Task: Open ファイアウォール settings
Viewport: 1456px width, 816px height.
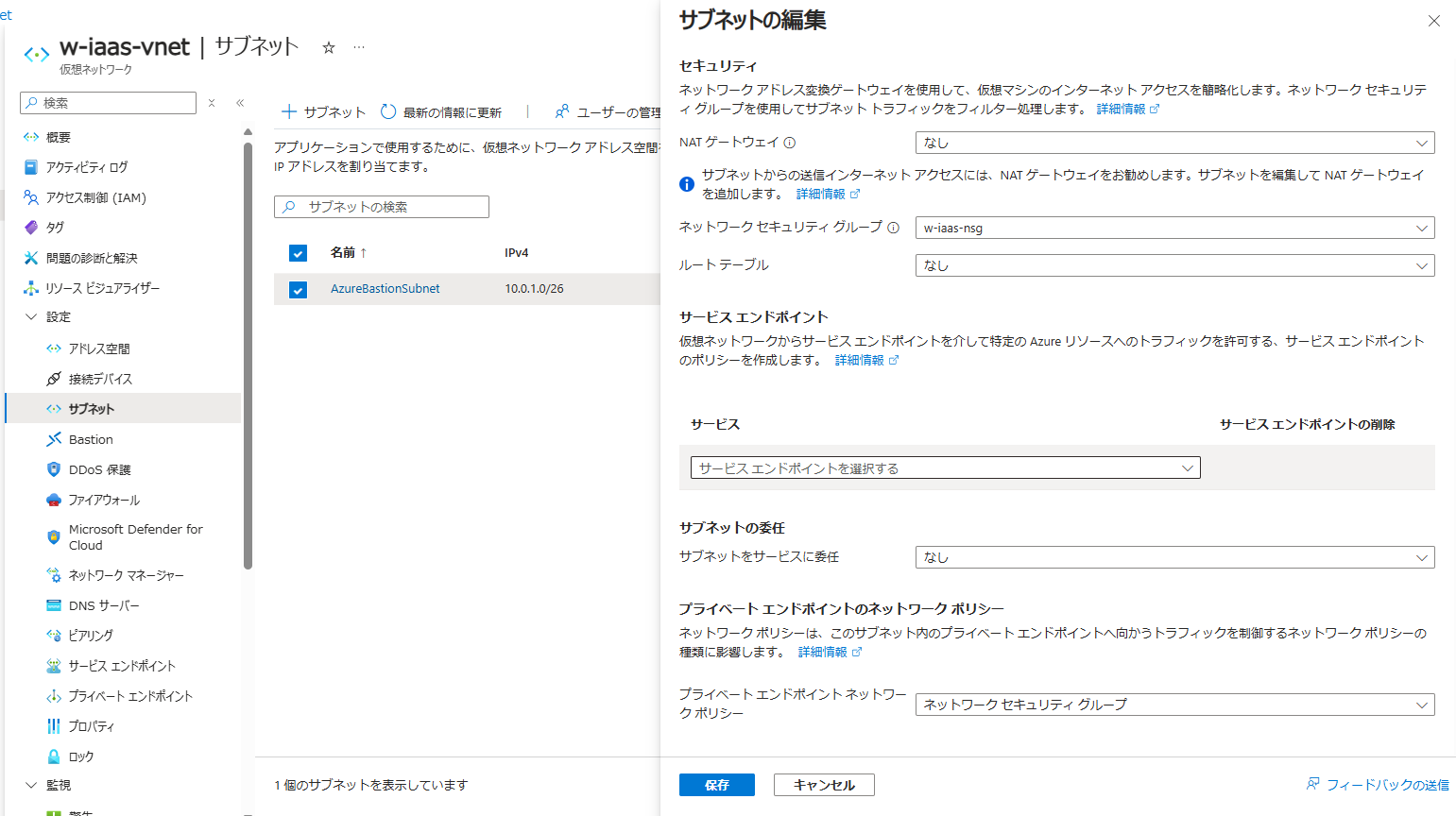Action: click(104, 500)
